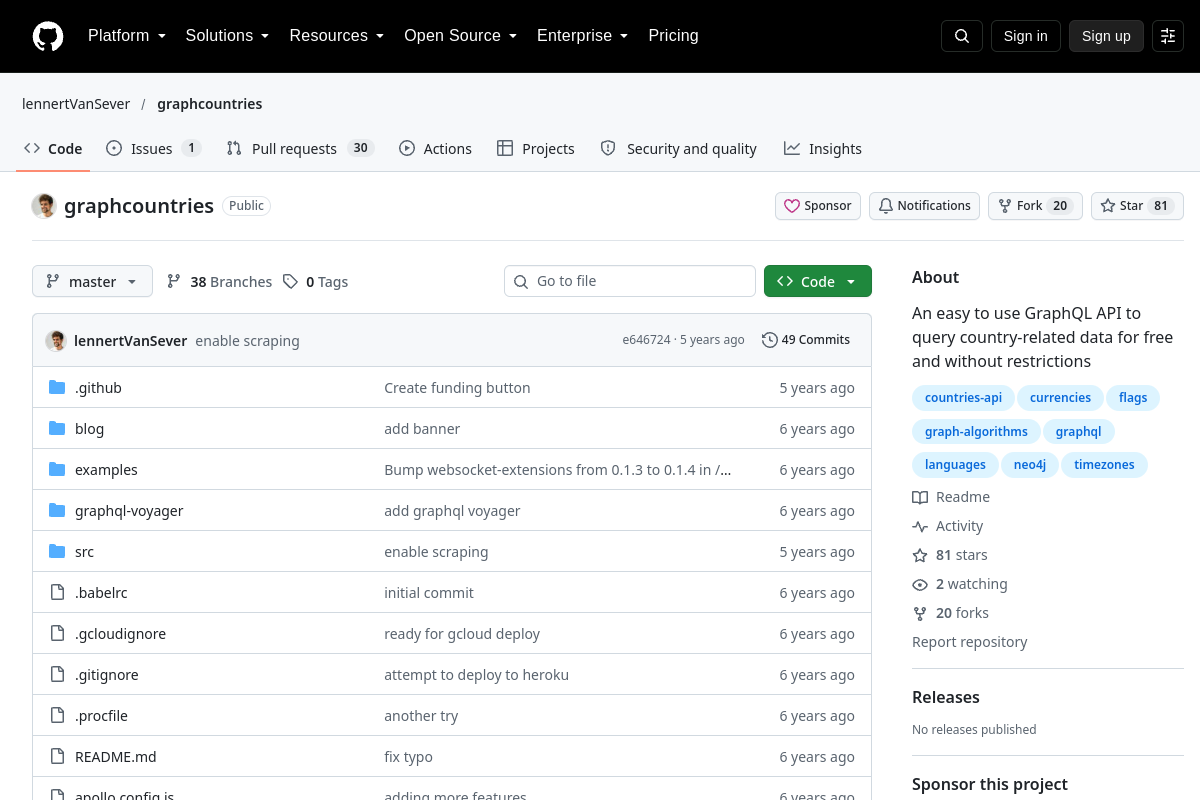Expand the Enterprise menu
The image size is (1200, 800).
[x=582, y=36]
